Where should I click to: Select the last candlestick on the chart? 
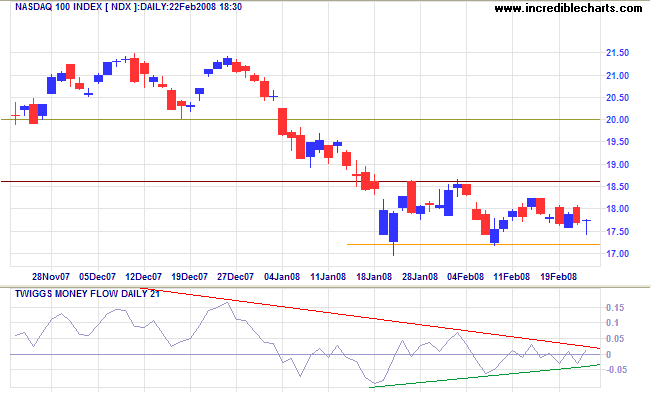pos(587,227)
